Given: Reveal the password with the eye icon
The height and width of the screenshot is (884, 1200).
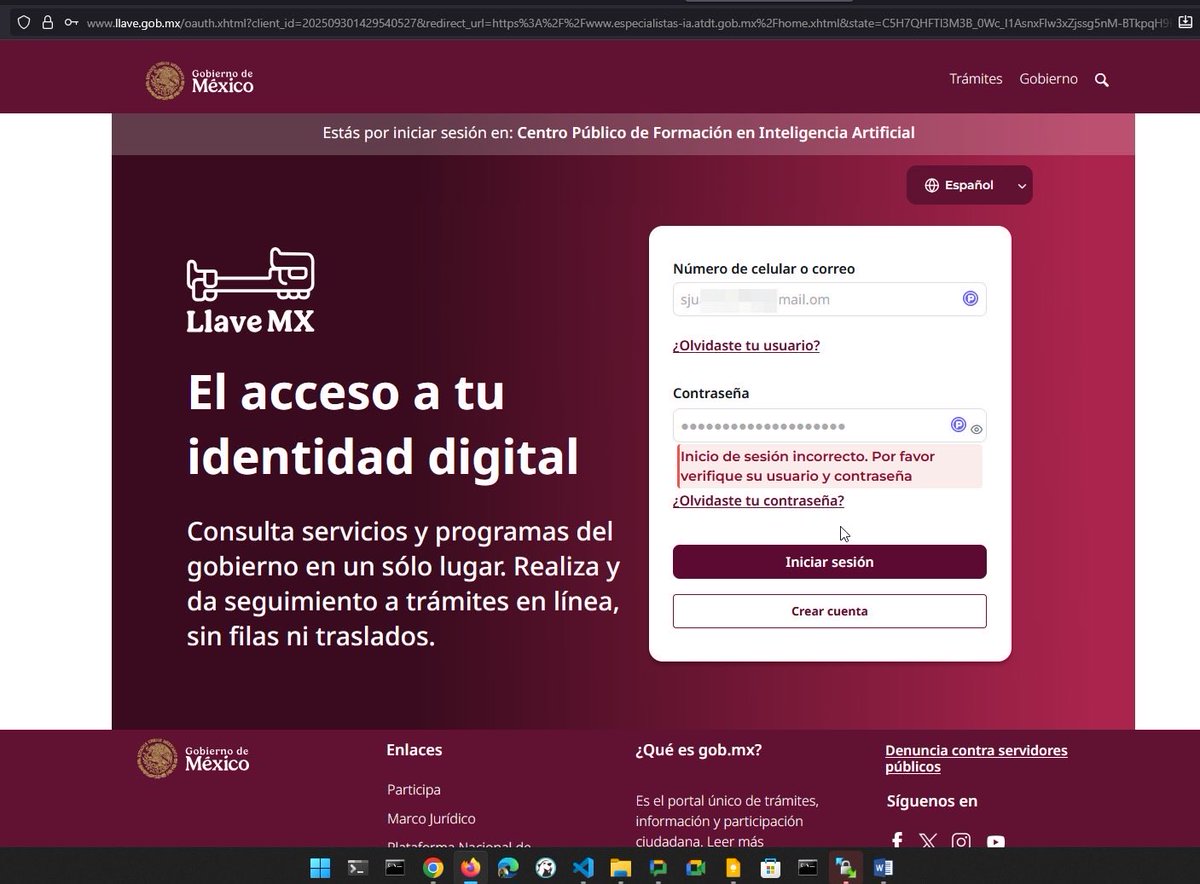Looking at the screenshot, I should 975,427.
